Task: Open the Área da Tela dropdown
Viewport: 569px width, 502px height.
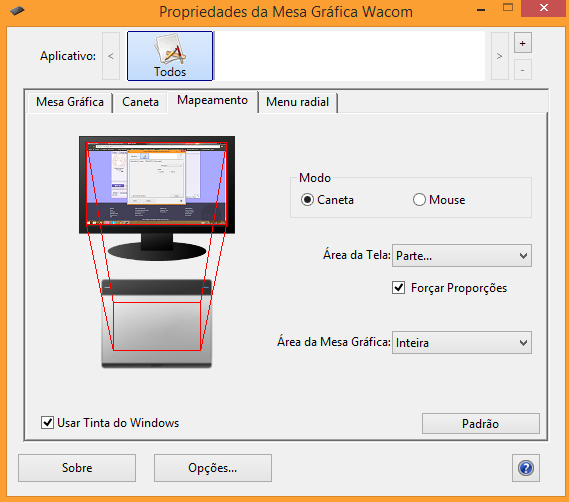Action: 462,256
